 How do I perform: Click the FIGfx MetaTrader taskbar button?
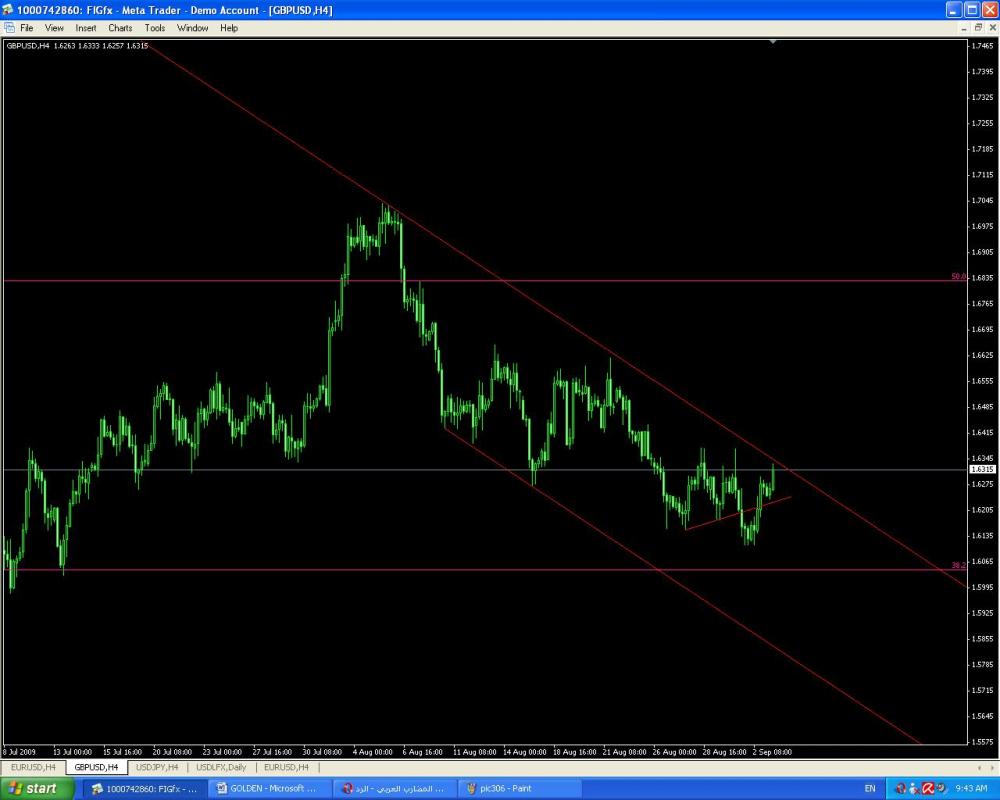point(145,788)
